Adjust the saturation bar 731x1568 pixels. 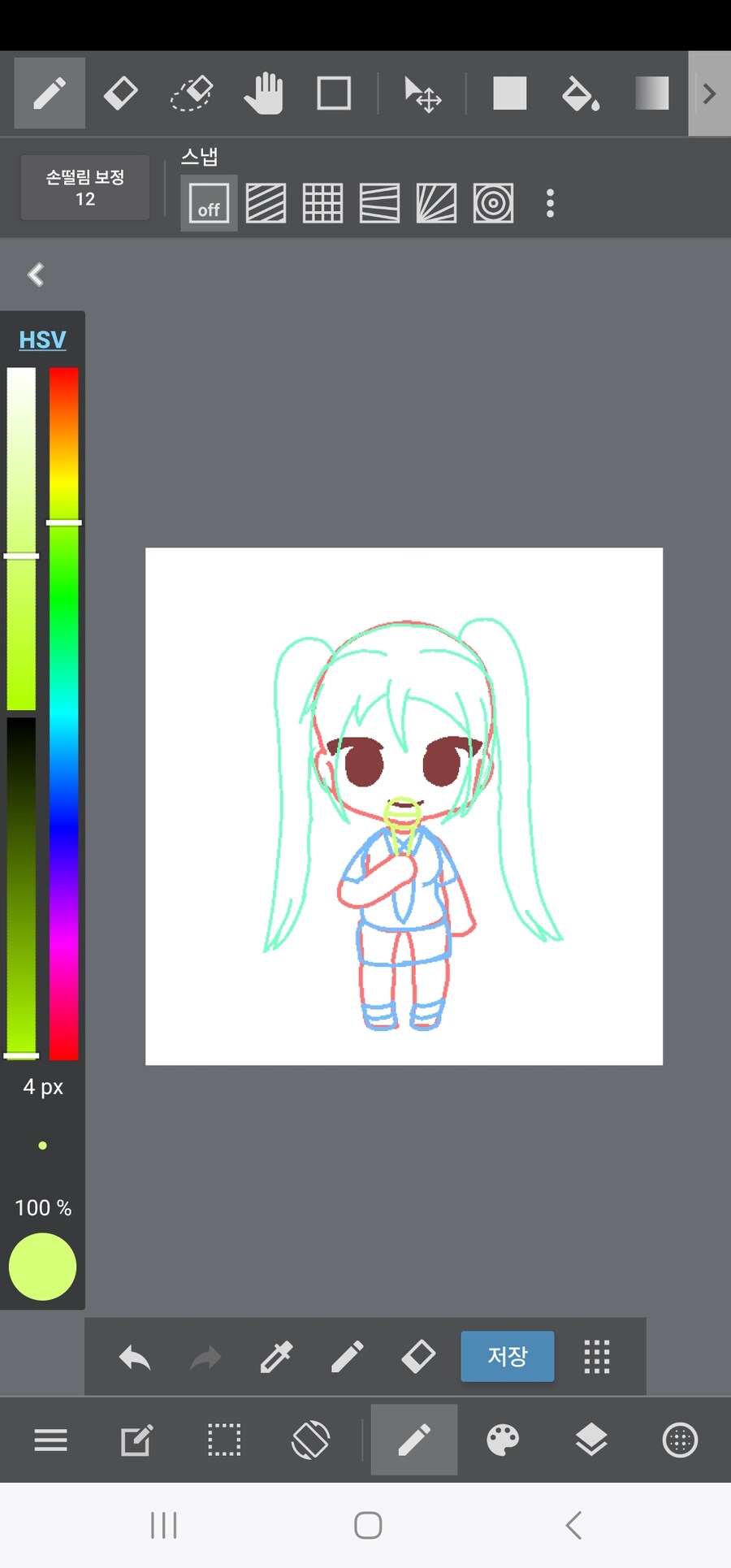(x=22, y=539)
